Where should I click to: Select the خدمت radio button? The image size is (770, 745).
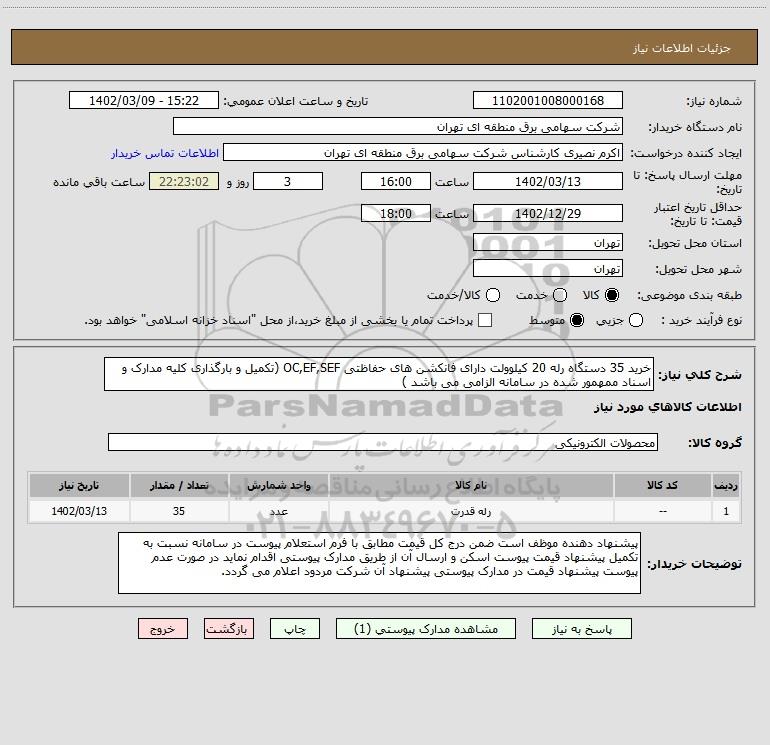560,295
